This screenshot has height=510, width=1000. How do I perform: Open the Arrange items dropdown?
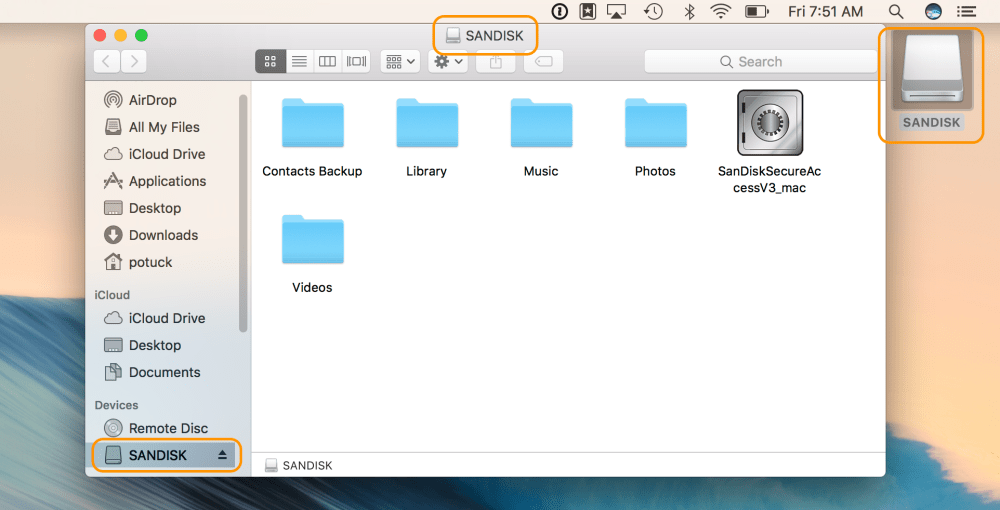(x=400, y=62)
